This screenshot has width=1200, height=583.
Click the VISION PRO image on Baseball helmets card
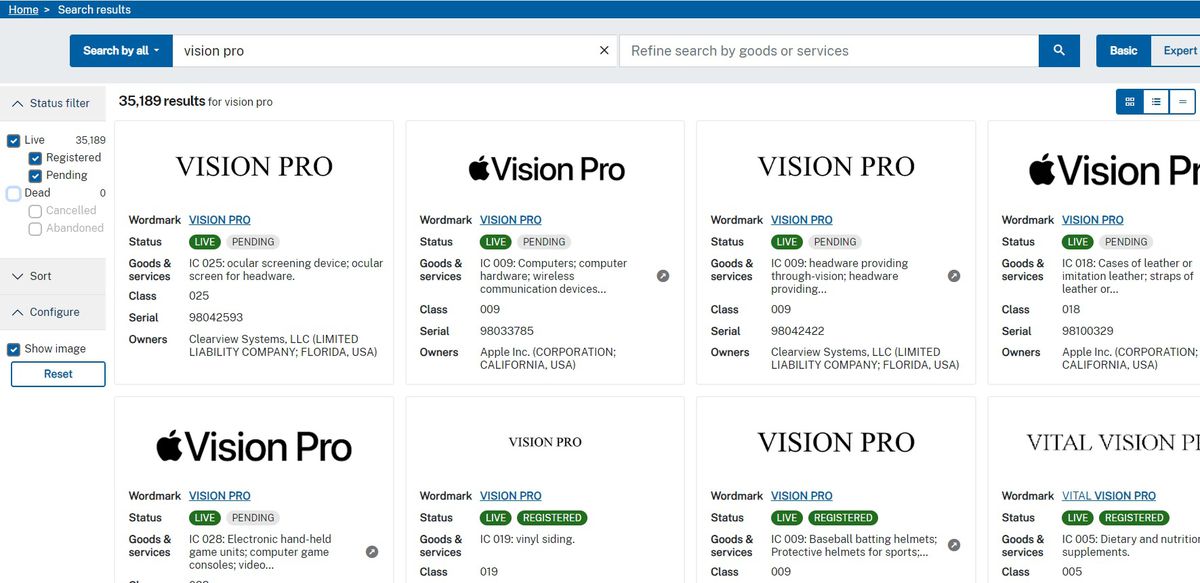coord(836,442)
